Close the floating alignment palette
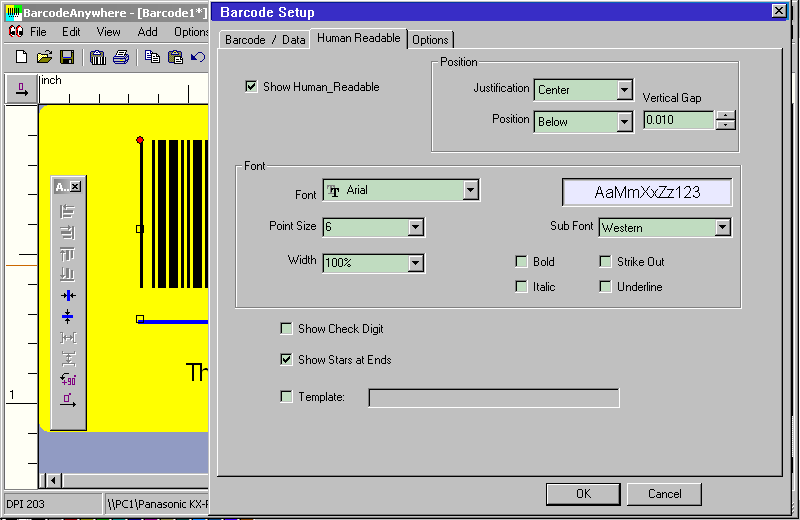The height and width of the screenshot is (520, 800). (x=76, y=187)
